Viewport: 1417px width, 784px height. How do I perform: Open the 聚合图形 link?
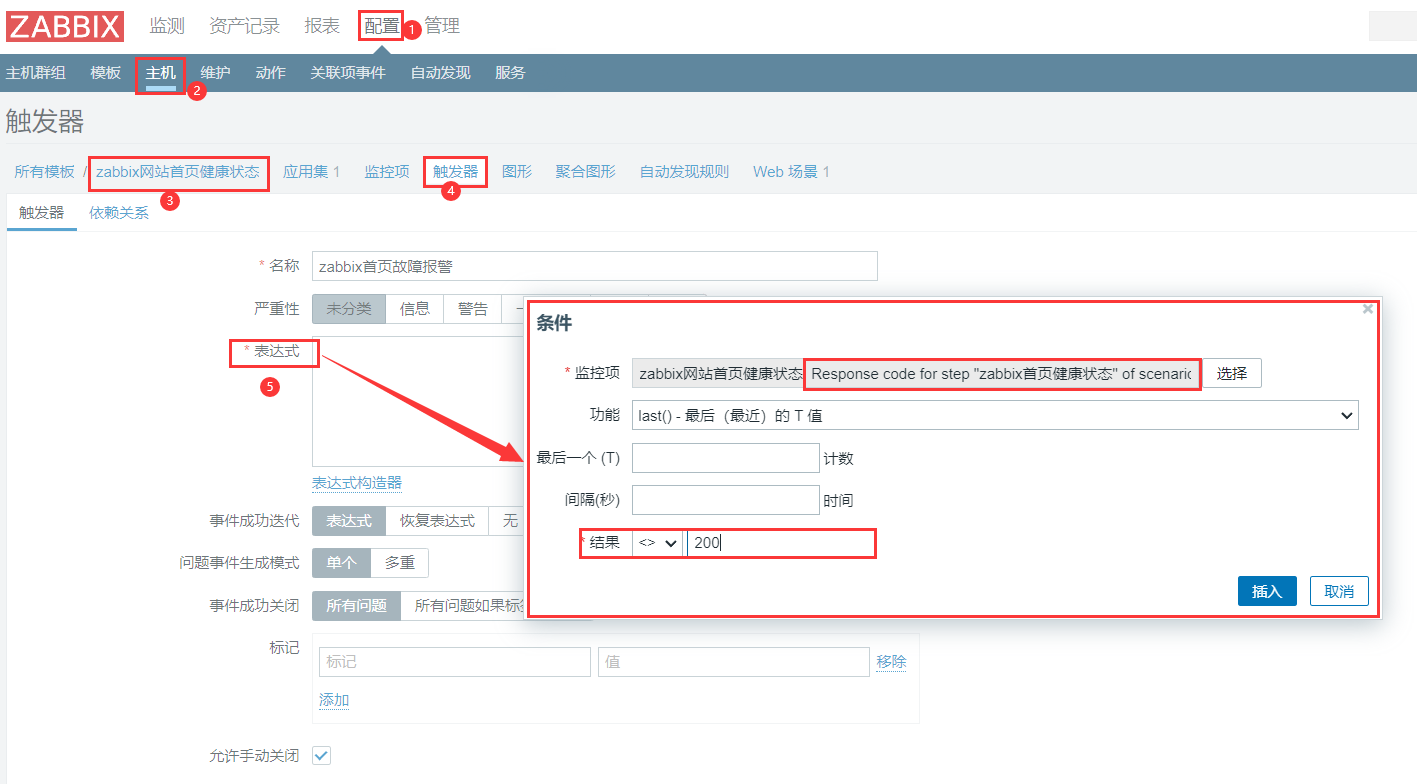click(586, 172)
